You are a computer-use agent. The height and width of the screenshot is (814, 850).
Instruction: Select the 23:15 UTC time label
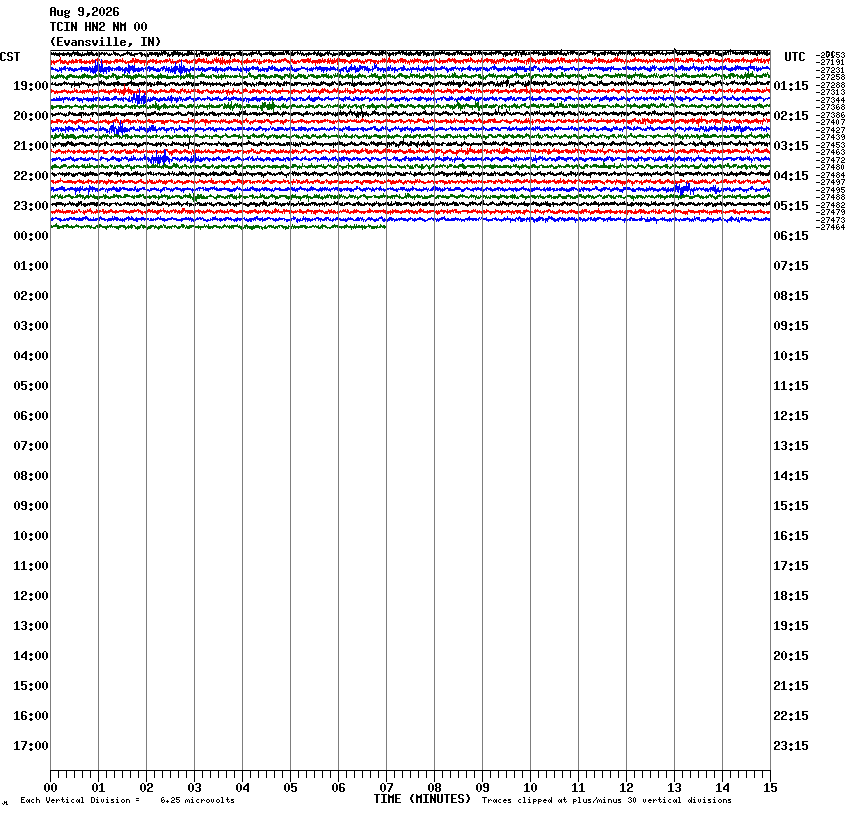pyautogui.click(x=791, y=746)
